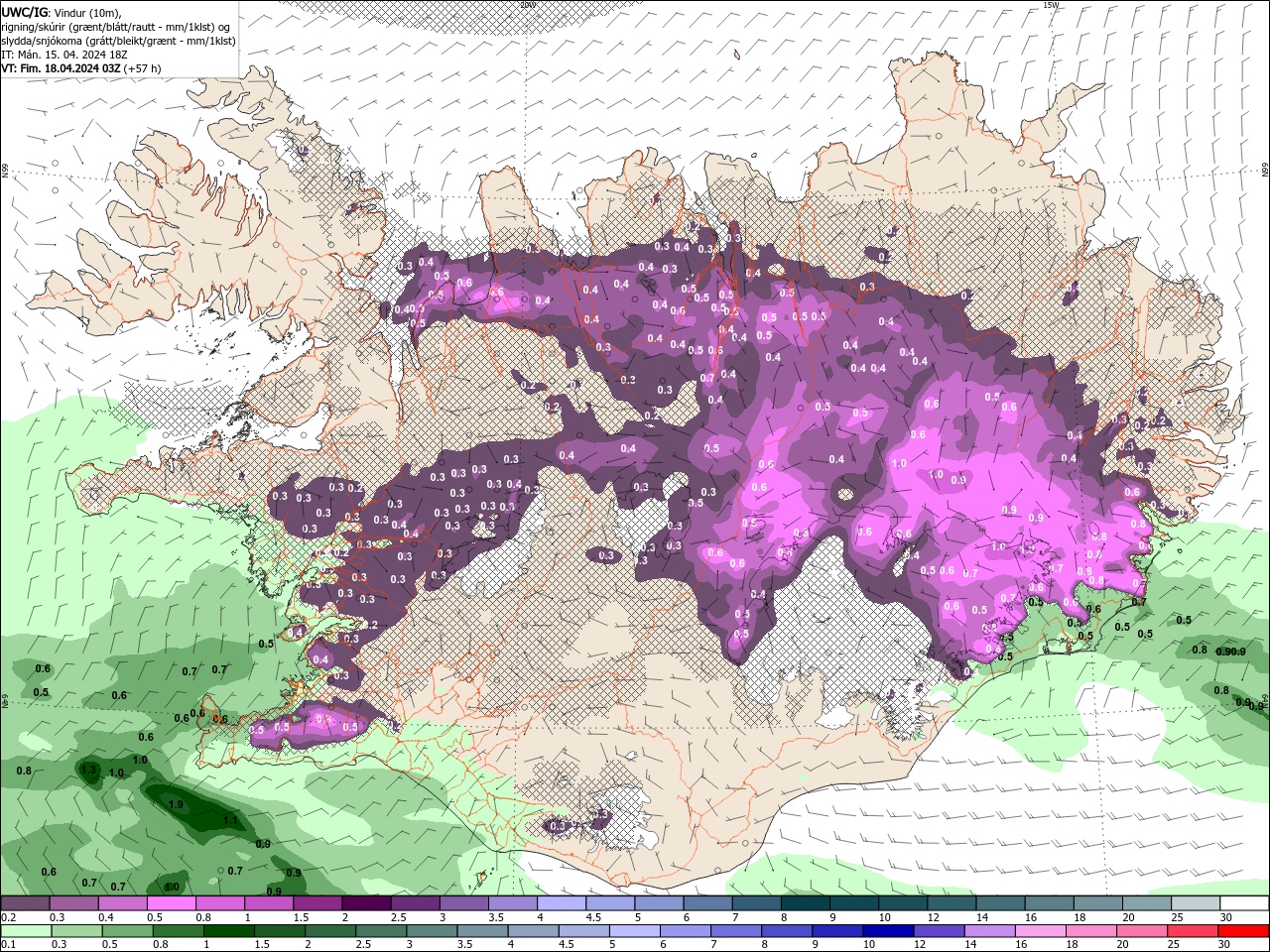
Task: Select the snow legend swatch between 0.8 and 1
Action: point(219,903)
